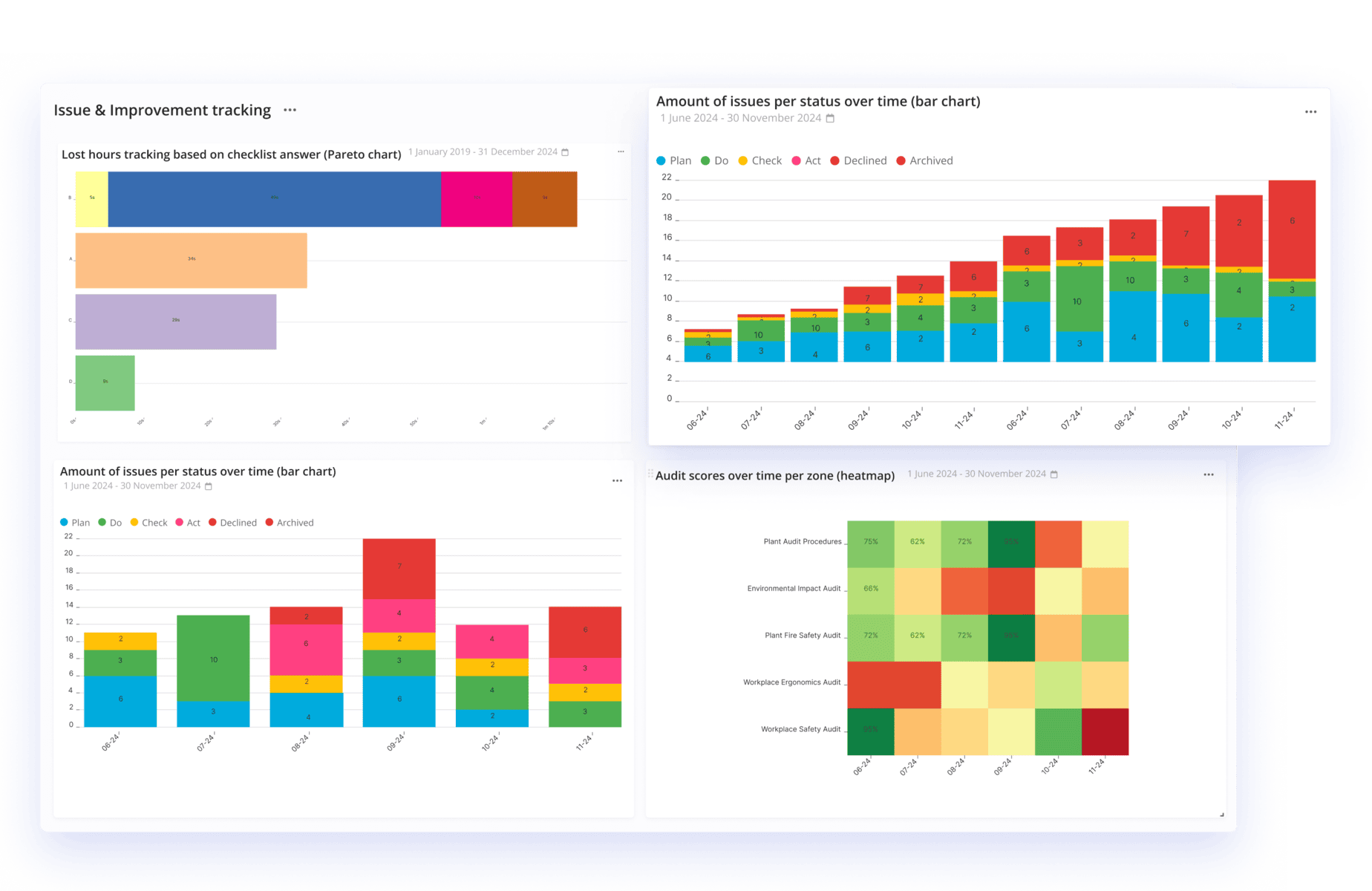1372x891 pixels.
Task: Grab the drag handle beside the Audit scores title
Action: tap(650, 474)
